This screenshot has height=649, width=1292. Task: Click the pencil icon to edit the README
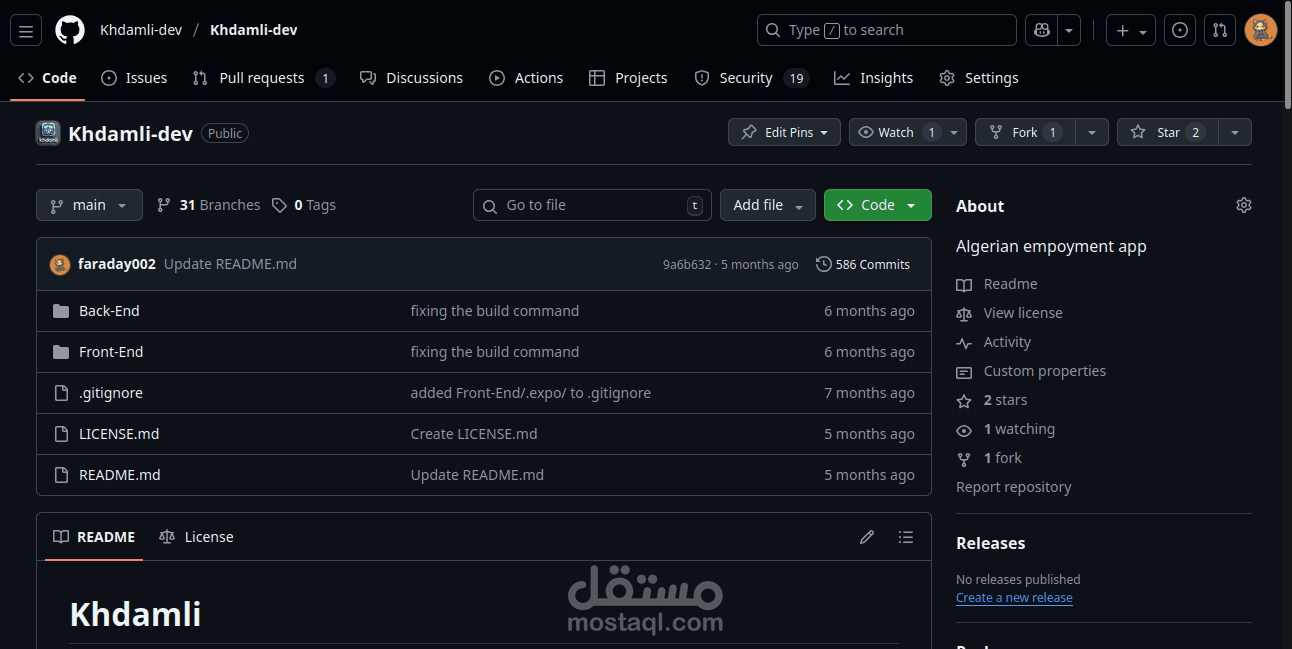[867, 537]
